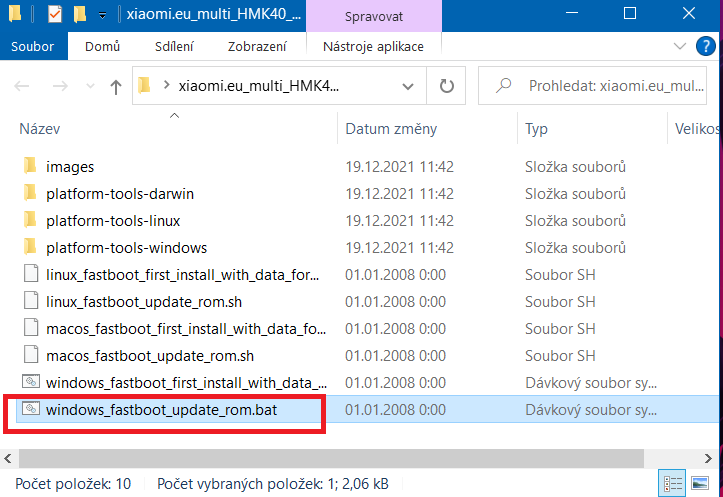Click the address bar folder icon
This screenshot has height=497, width=723.
(144, 85)
